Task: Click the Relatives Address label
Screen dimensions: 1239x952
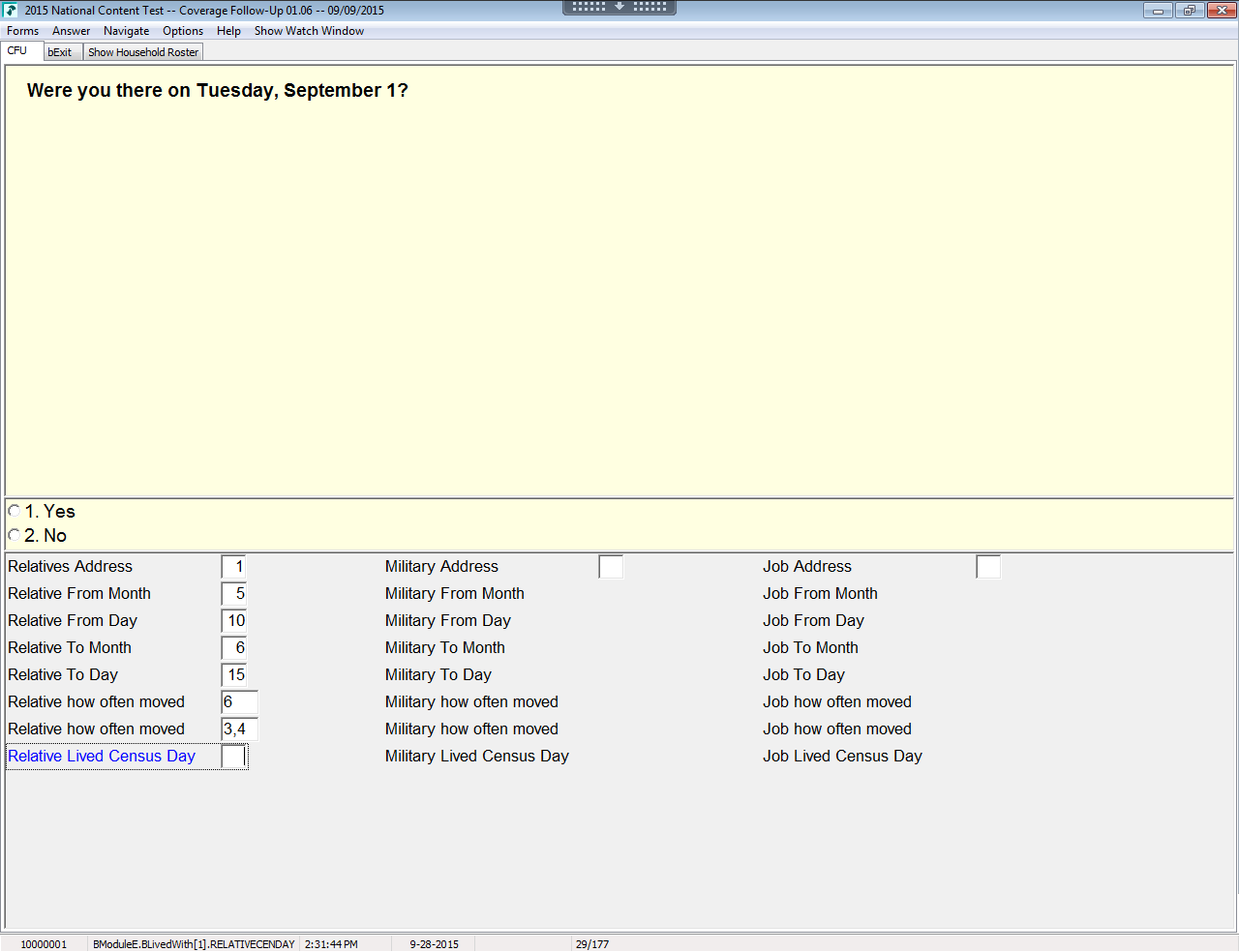Action: click(x=70, y=567)
